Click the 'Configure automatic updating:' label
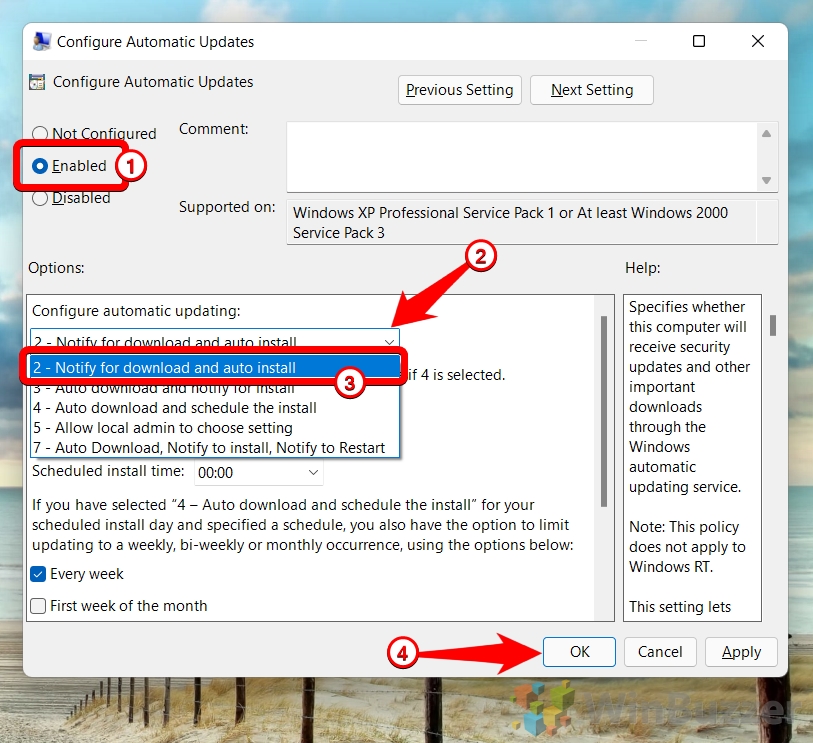813x743 pixels. click(136, 311)
